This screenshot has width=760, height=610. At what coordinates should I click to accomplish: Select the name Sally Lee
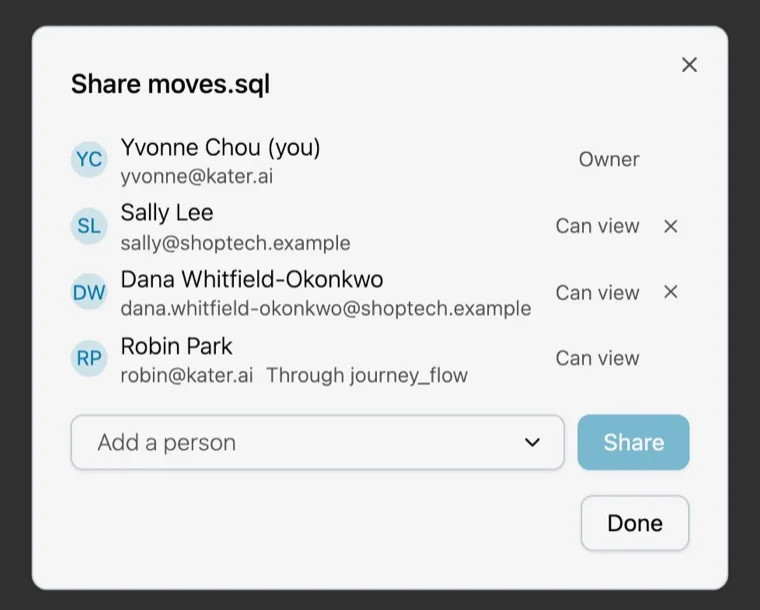click(167, 213)
